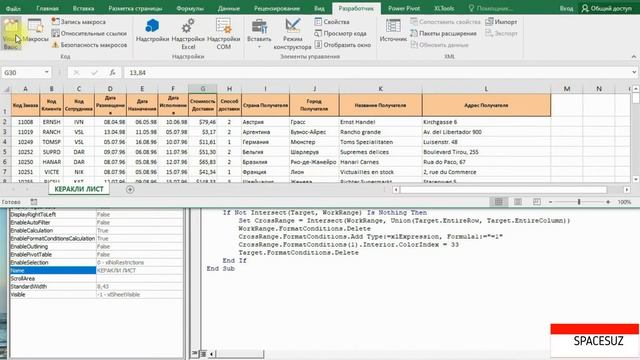This screenshot has width=640, height=360.
Task: Select column G header
Action: (202, 89)
